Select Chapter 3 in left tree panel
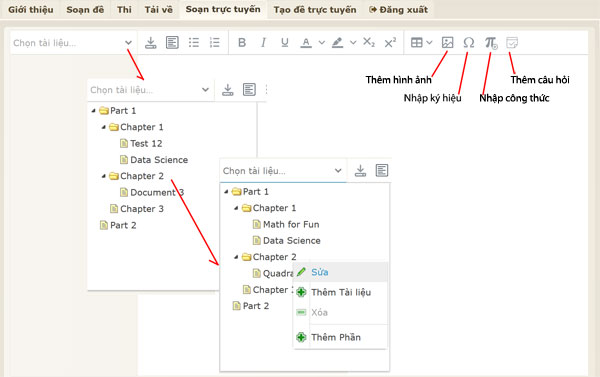Viewport: 600px width, 377px height. coord(142,209)
